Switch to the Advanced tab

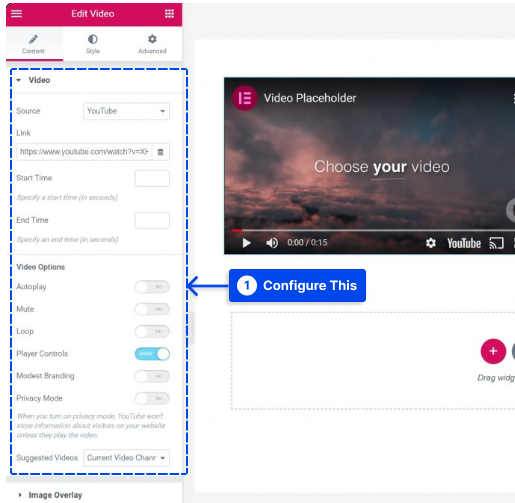tap(152, 44)
